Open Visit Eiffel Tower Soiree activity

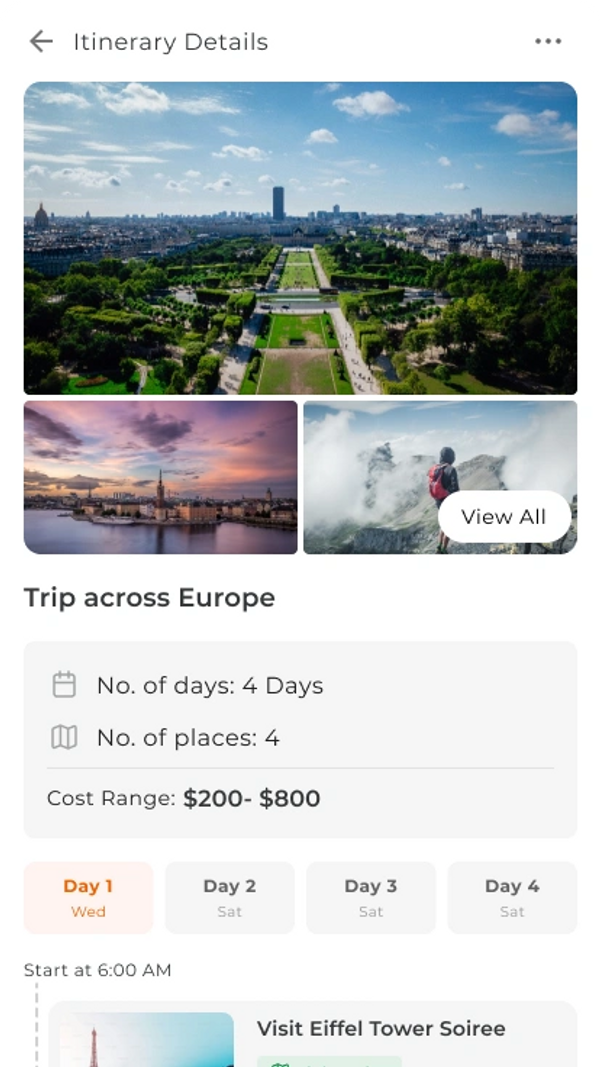tap(381, 1028)
